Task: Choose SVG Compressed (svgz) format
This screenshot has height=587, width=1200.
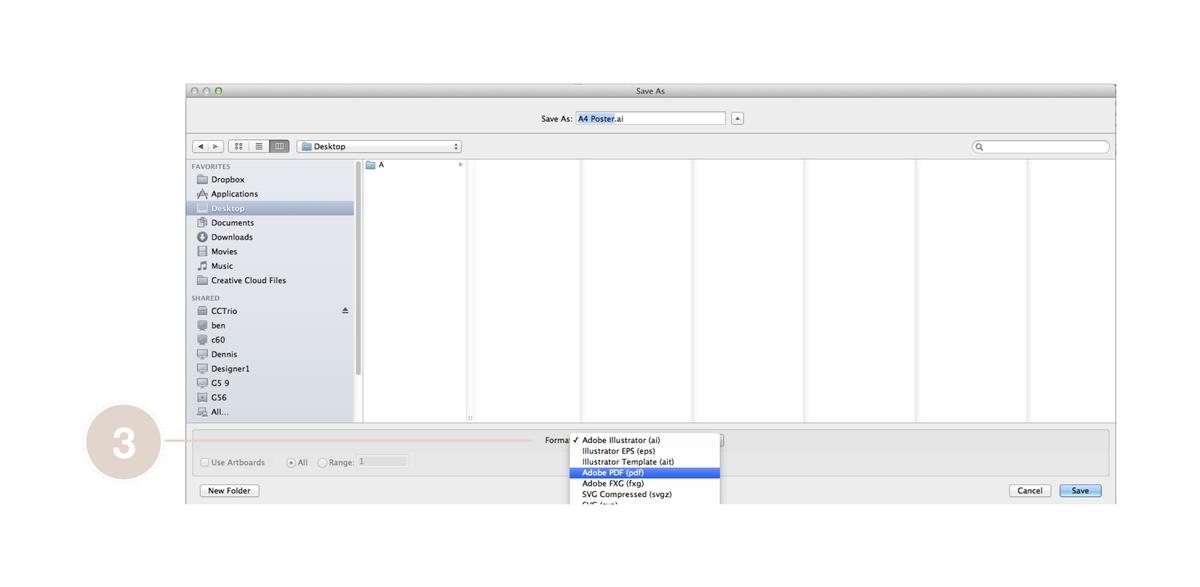Action: (x=645, y=494)
